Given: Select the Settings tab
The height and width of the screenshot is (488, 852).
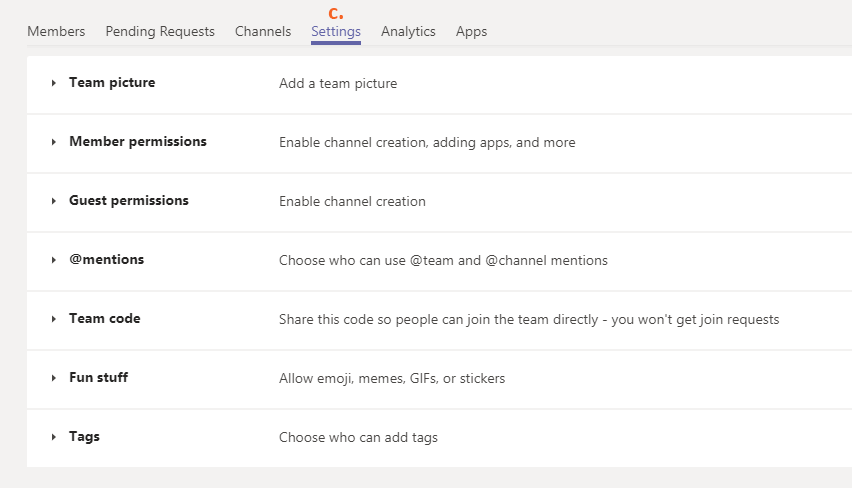Looking at the screenshot, I should tap(336, 31).
